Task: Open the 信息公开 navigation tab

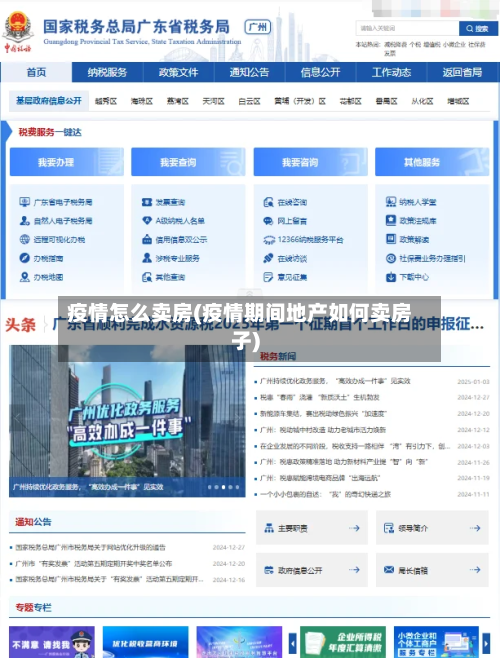Action: pos(320,72)
